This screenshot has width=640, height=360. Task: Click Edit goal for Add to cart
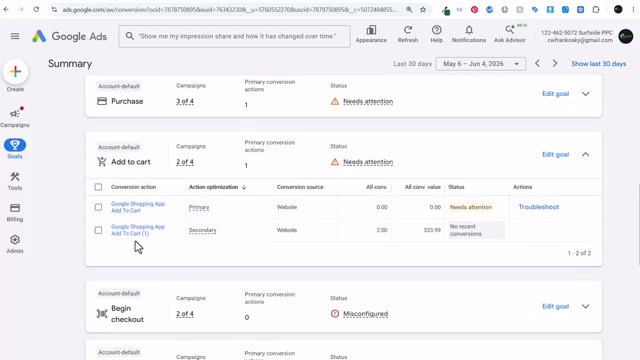pos(555,155)
